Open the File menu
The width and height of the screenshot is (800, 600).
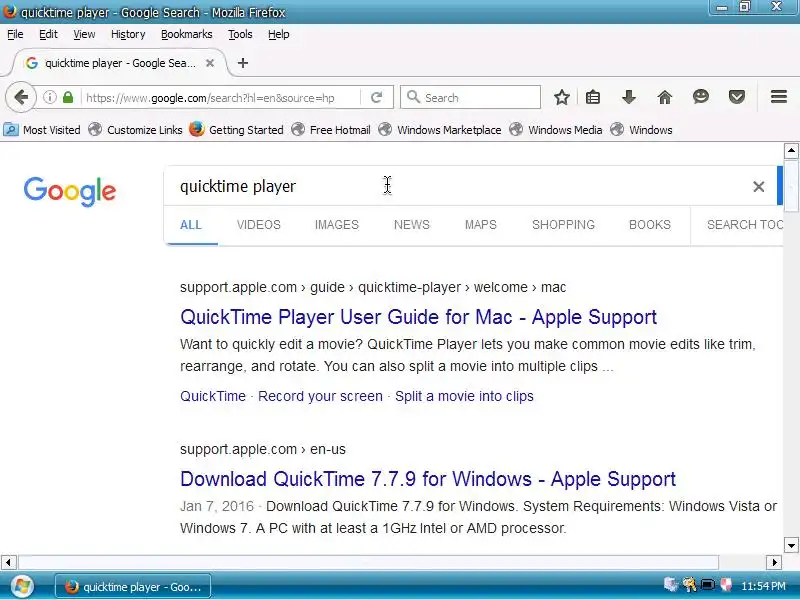coord(15,34)
